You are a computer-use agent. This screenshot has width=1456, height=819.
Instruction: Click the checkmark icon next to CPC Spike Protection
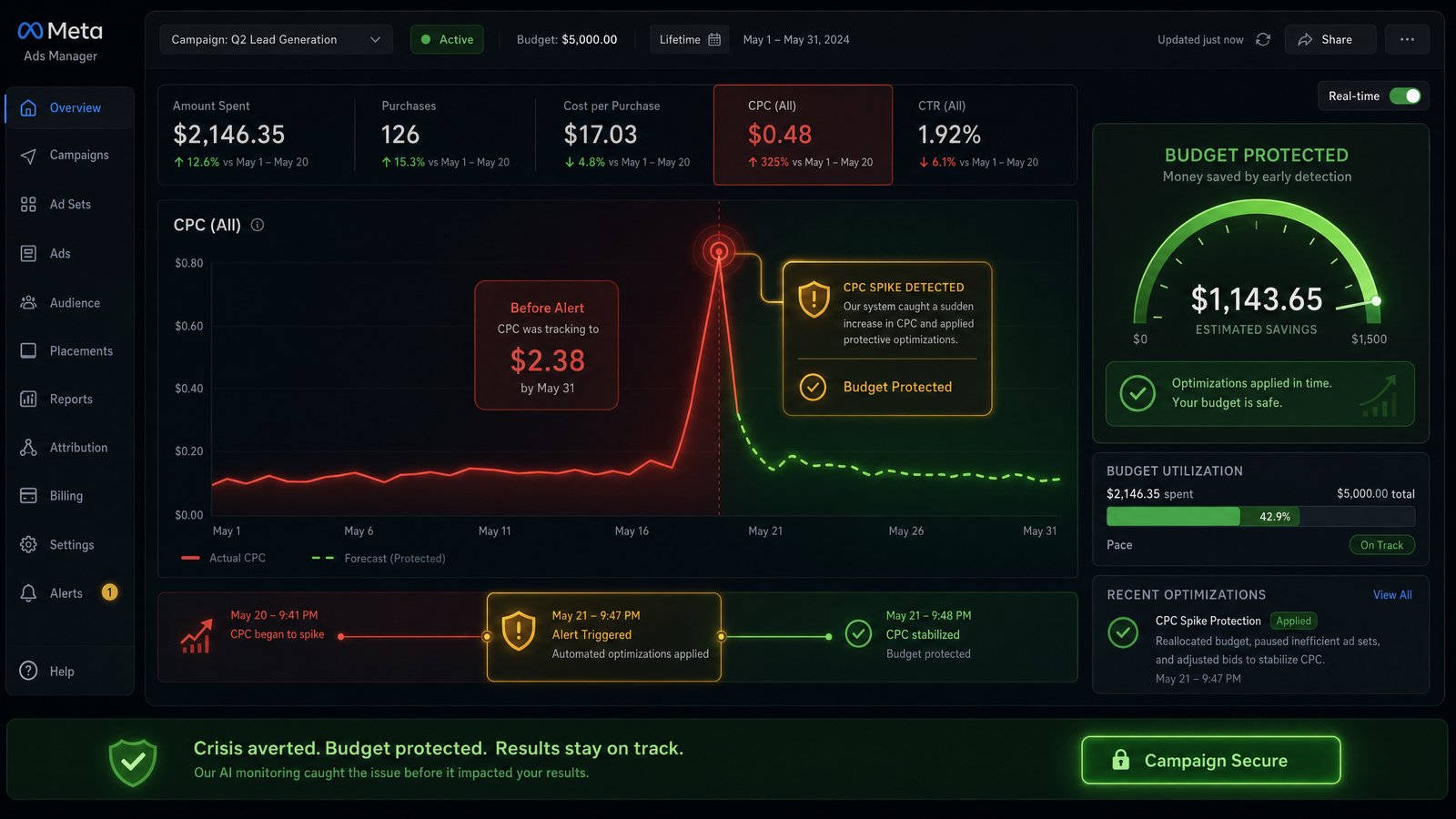tap(1123, 632)
